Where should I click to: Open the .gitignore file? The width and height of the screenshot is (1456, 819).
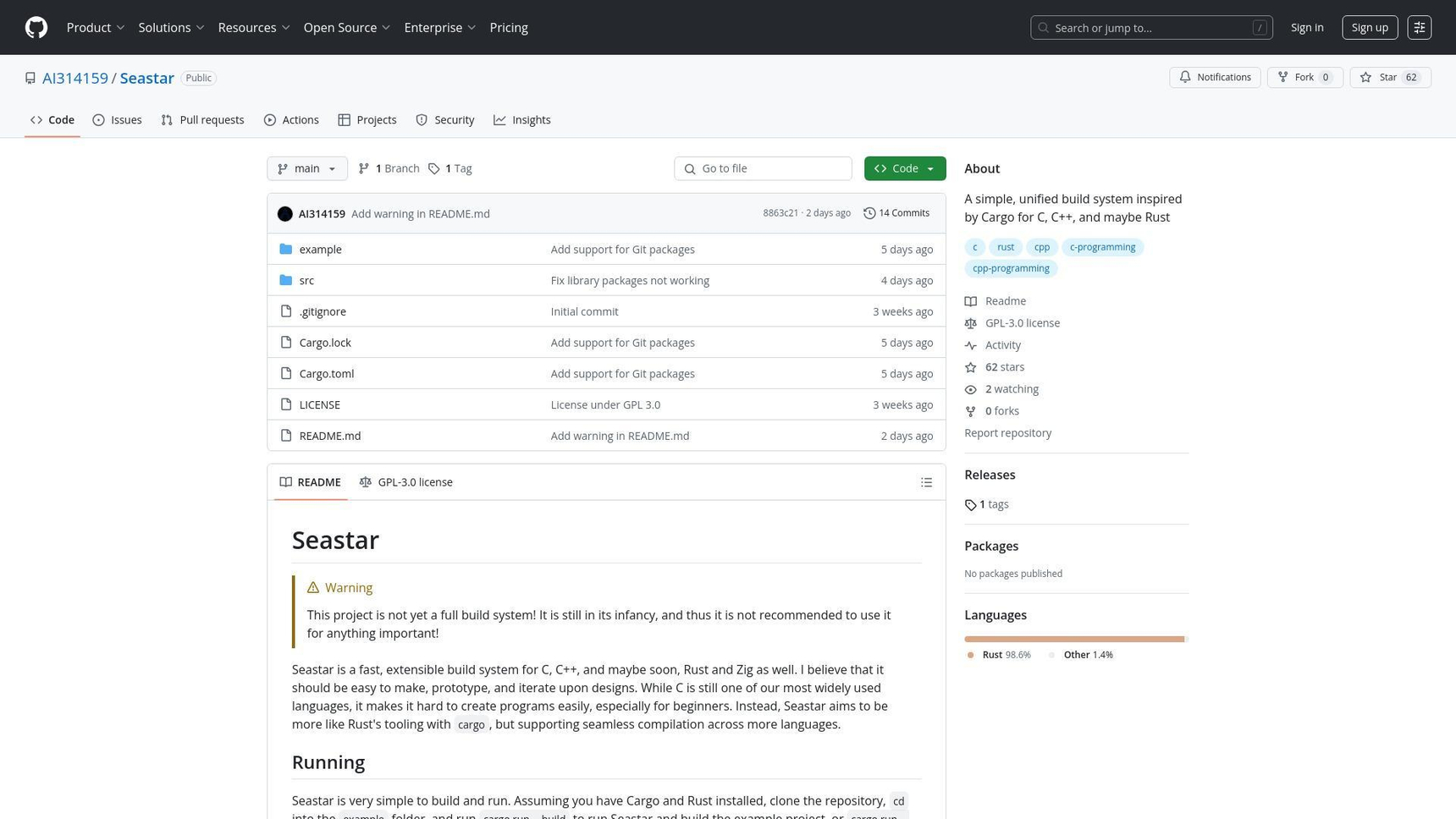tap(323, 312)
